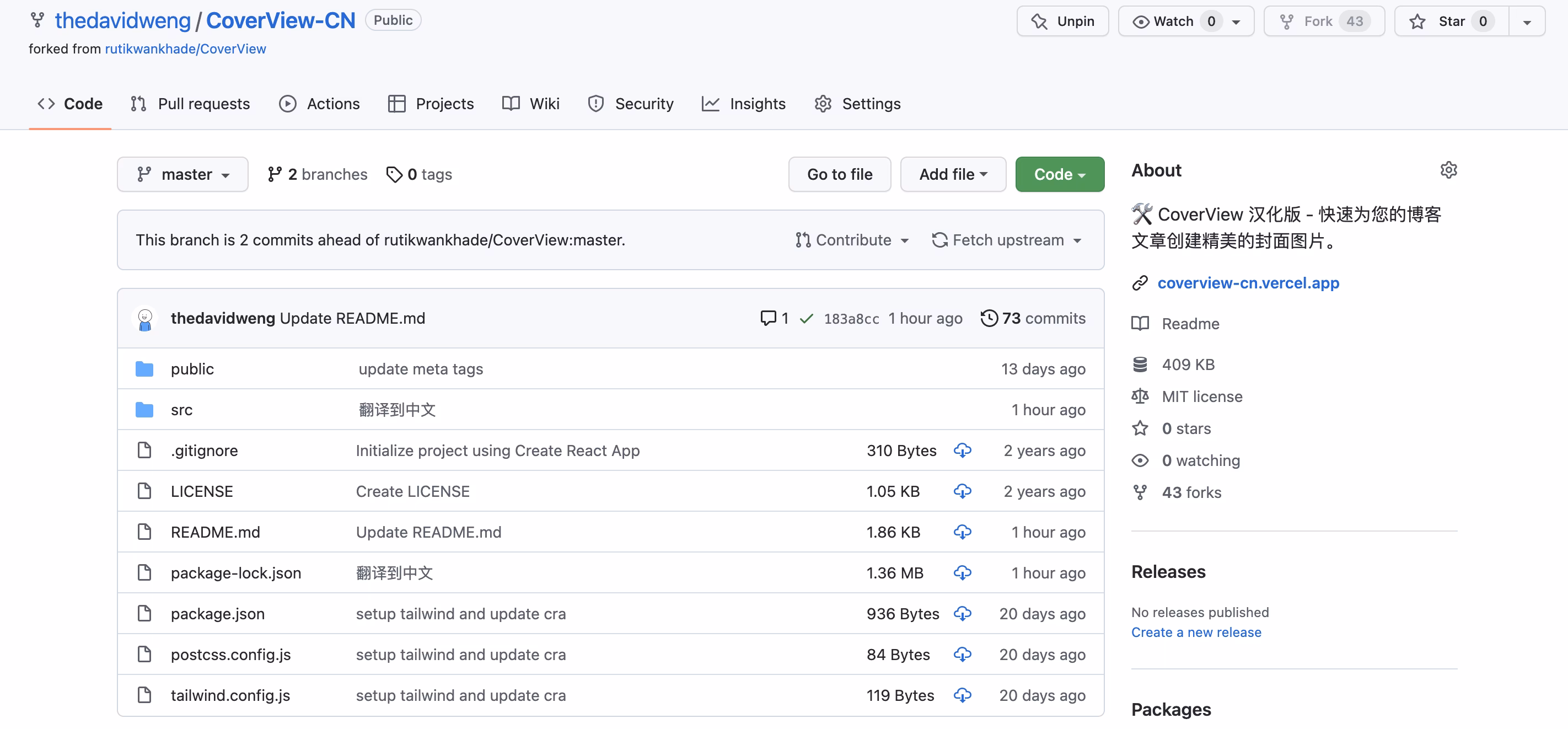This screenshot has height=729, width=1568.
Task: Open the Settings tab
Action: point(858,104)
